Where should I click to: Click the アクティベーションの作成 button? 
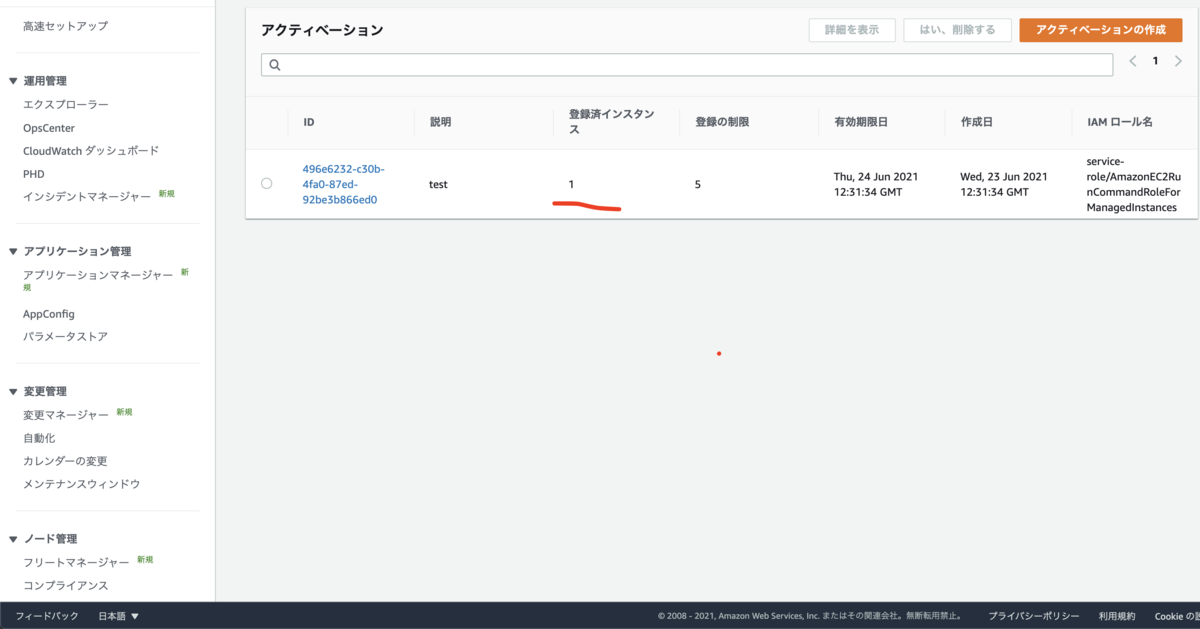(1101, 30)
